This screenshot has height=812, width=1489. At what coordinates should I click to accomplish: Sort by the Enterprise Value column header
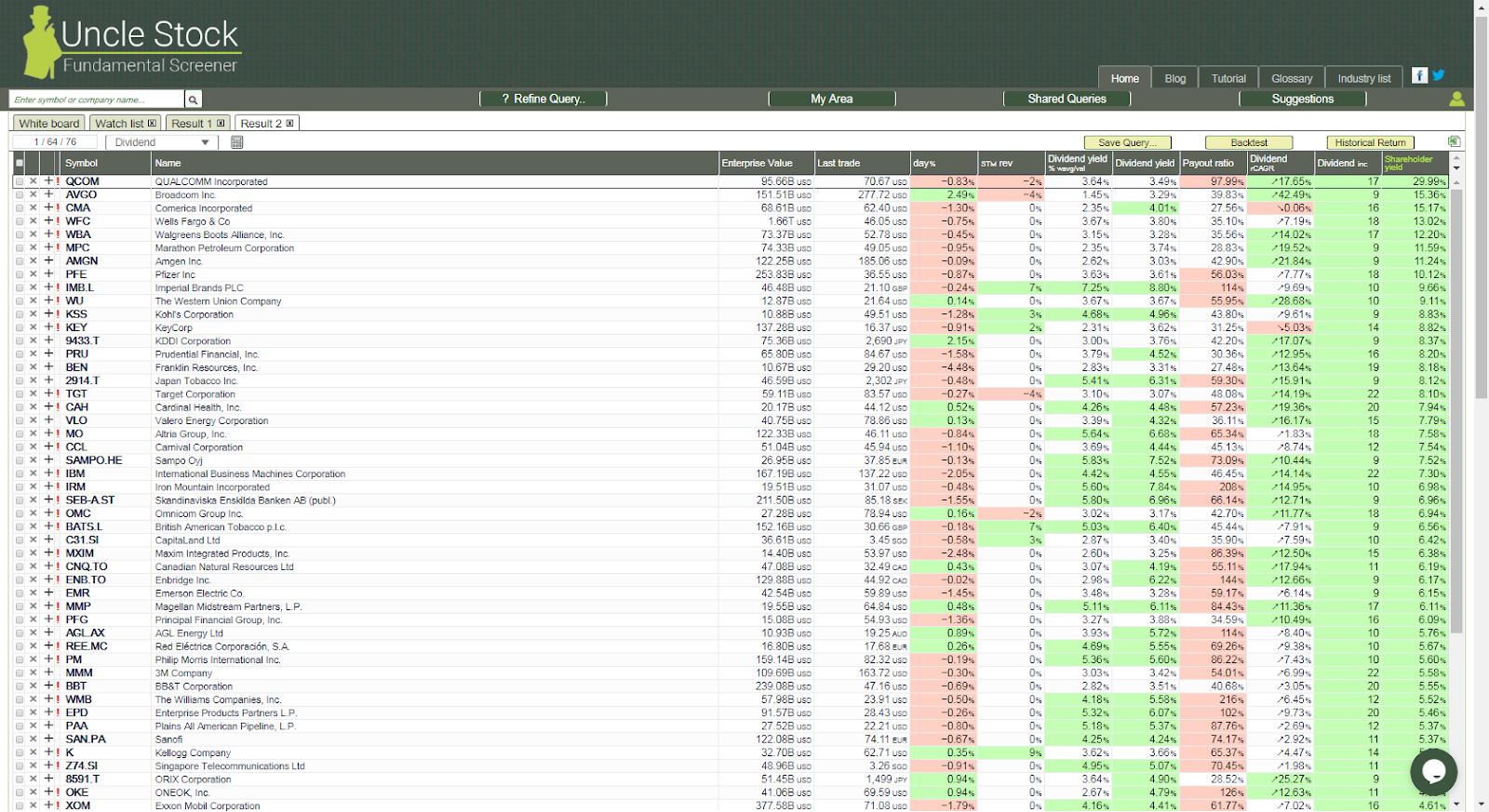pyautogui.click(x=767, y=163)
